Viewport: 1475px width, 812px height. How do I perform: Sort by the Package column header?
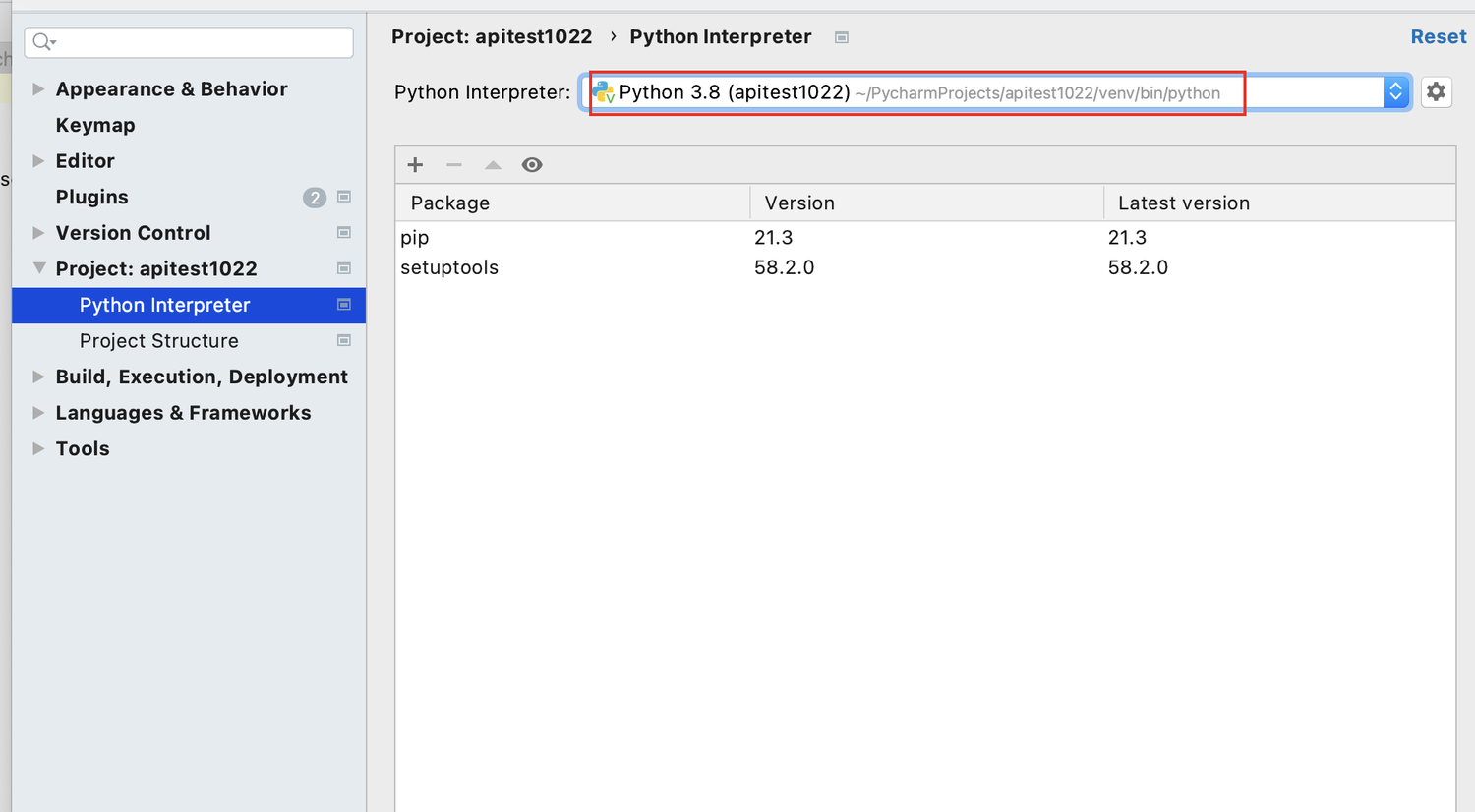[x=573, y=203]
